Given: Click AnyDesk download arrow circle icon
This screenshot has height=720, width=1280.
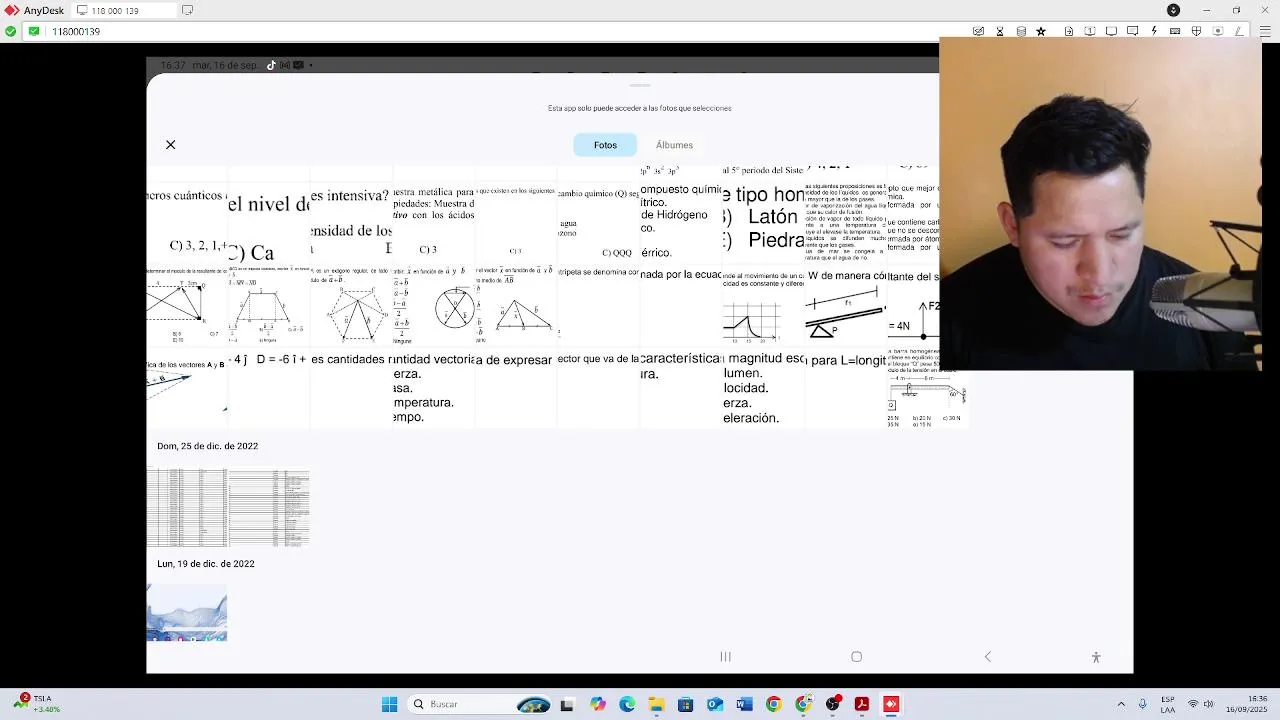Looking at the screenshot, I should coord(1174,10).
